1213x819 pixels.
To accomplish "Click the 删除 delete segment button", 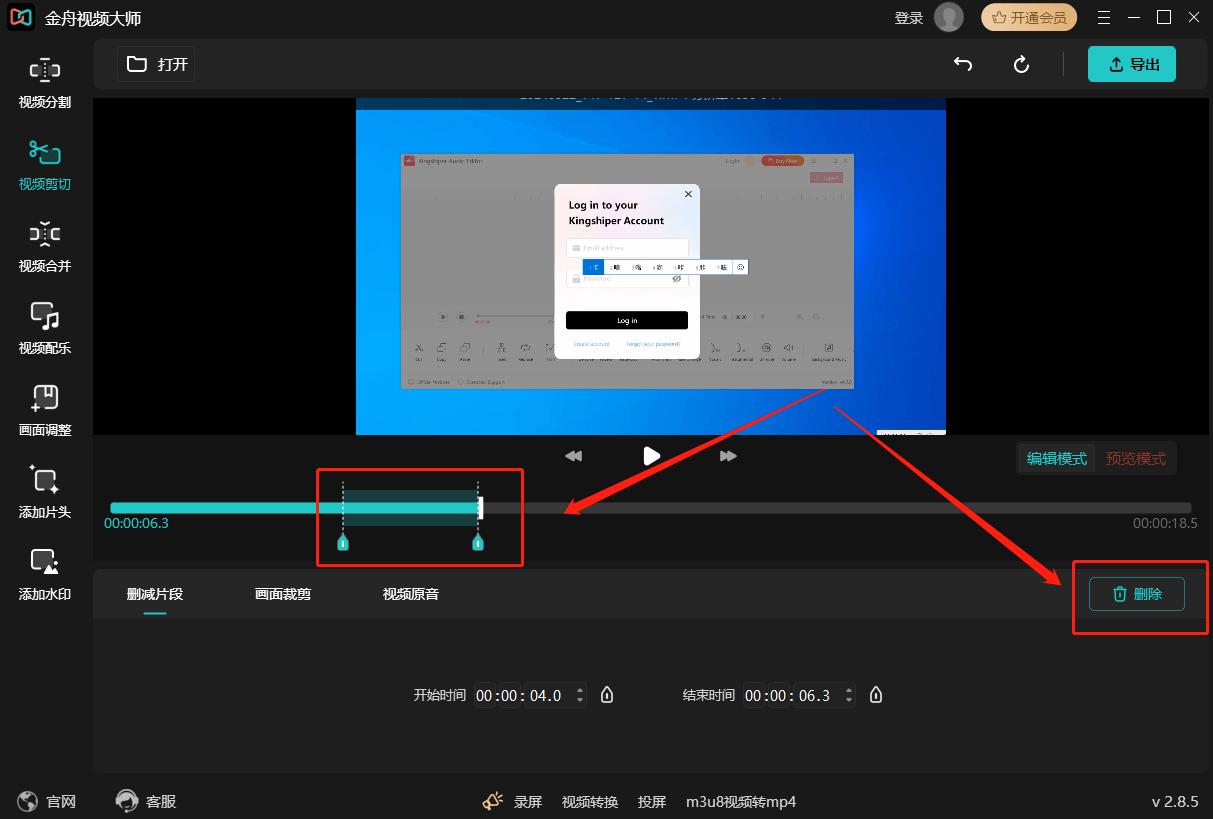I will [x=1137, y=594].
